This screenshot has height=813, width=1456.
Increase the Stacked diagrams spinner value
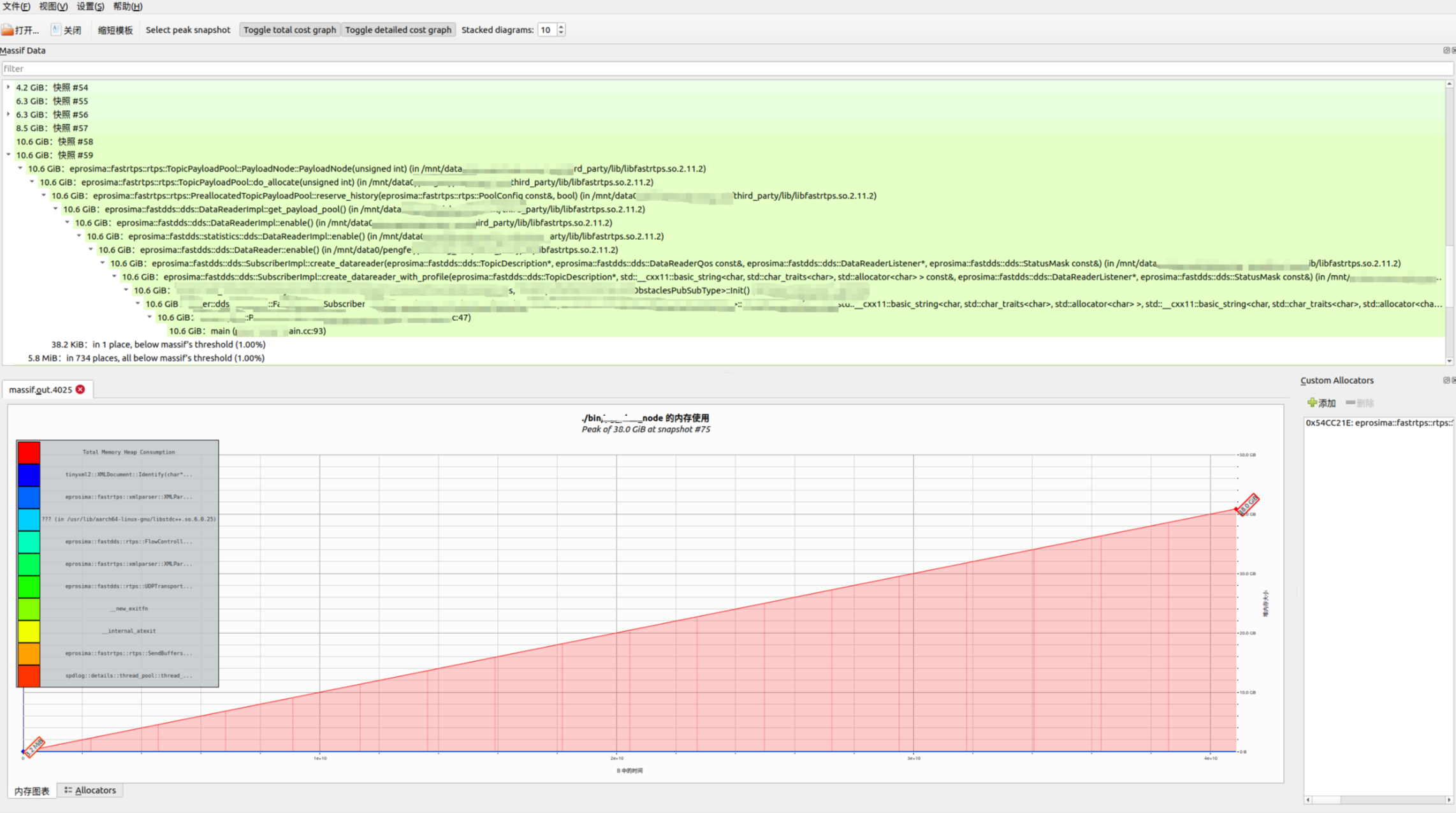[561, 27]
